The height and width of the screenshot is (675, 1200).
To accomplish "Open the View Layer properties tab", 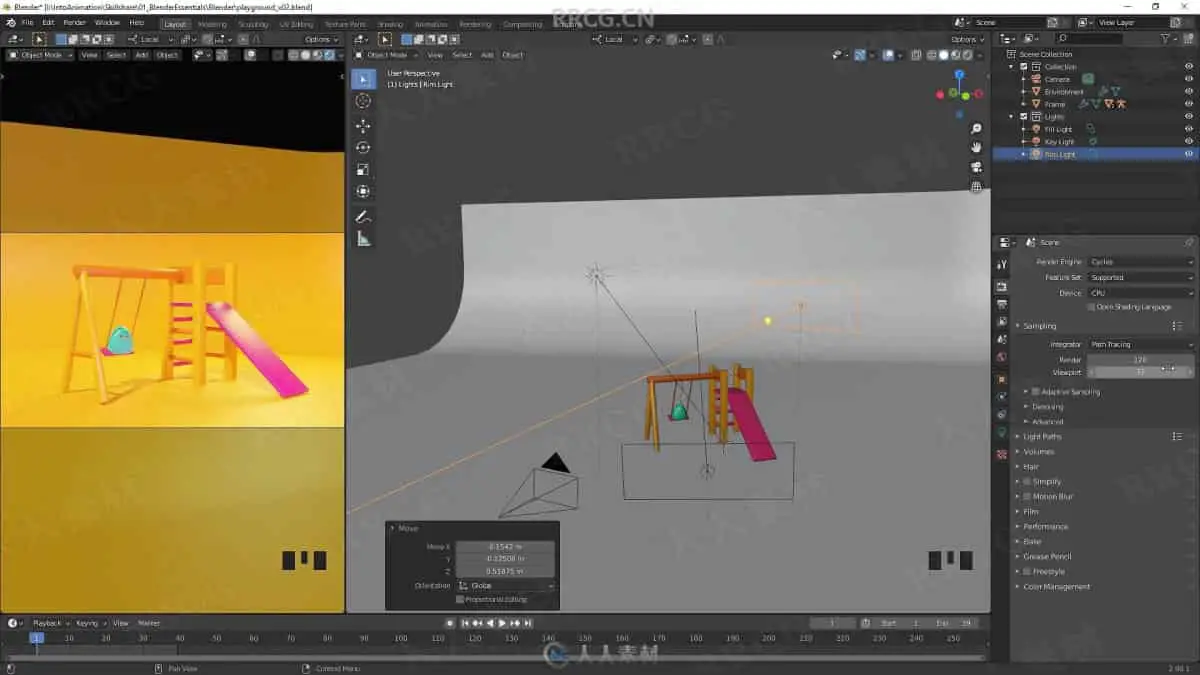I will (1002, 322).
